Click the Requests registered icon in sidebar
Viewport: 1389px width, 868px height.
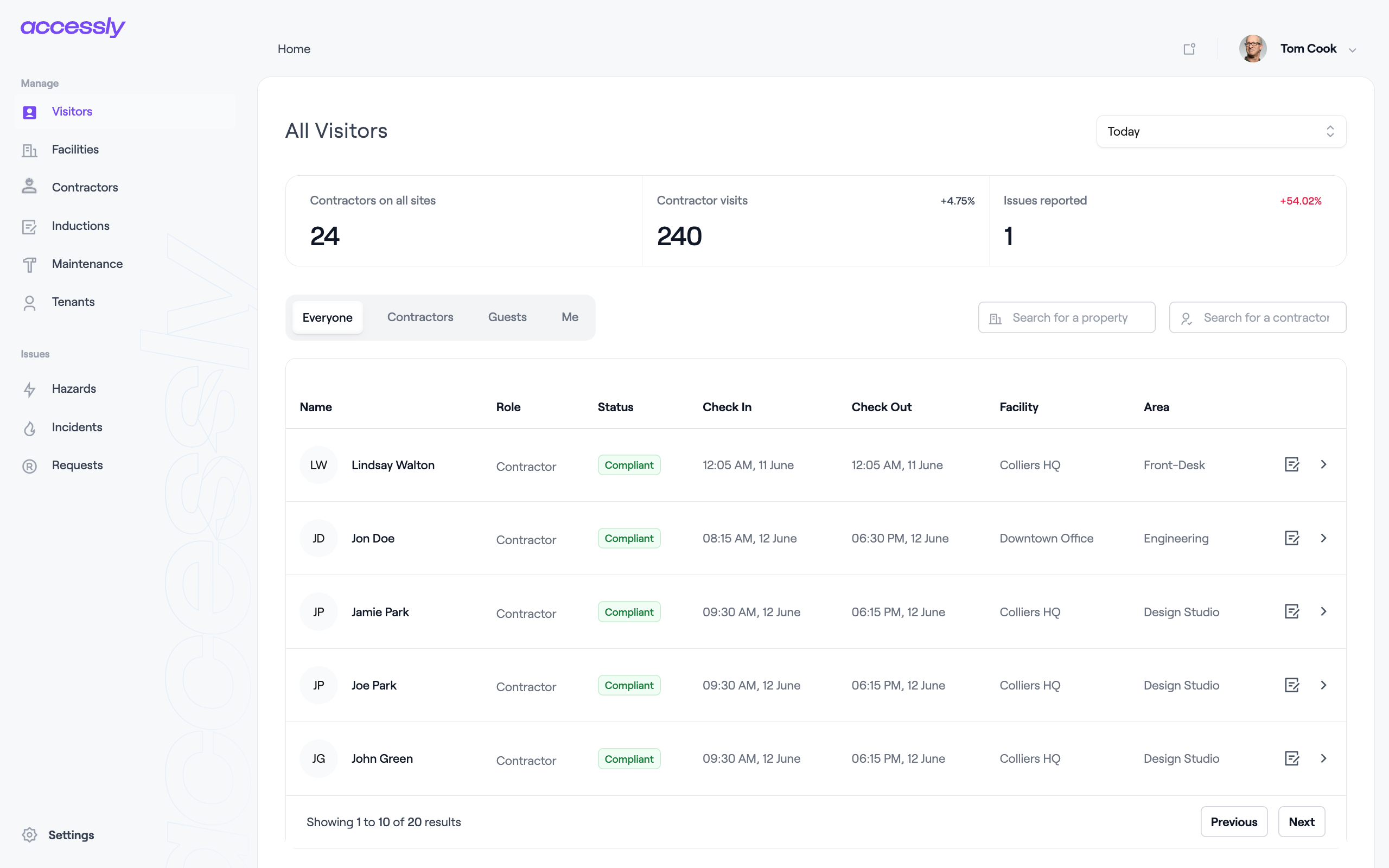point(29,465)
